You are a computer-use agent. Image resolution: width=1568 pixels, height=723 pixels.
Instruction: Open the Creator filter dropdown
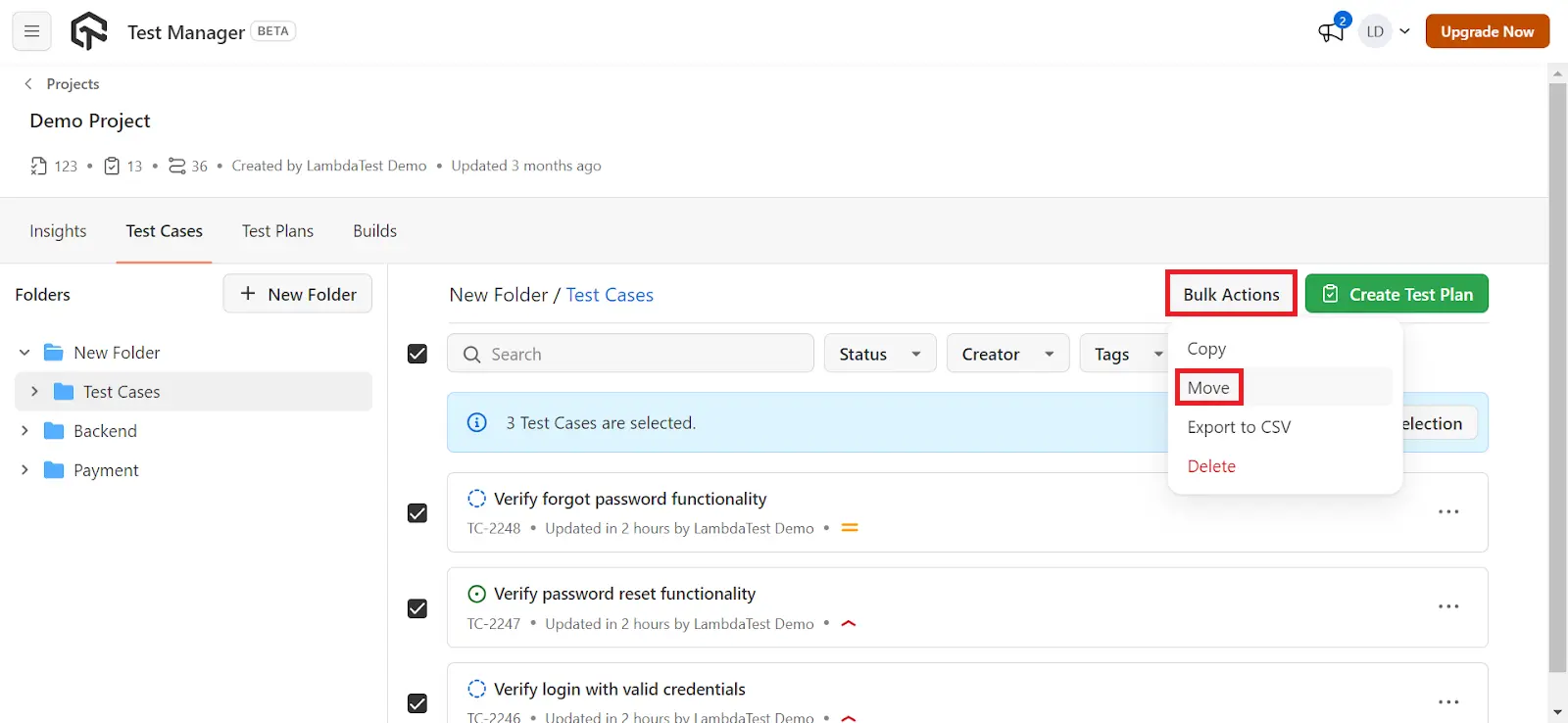[1007, 354]
